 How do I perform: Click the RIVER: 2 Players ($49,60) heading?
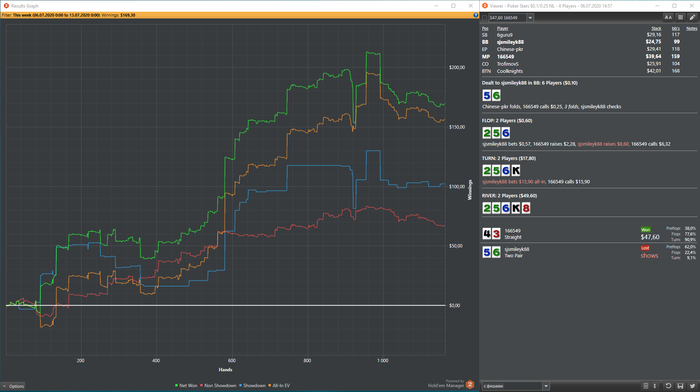pos(509,196)
